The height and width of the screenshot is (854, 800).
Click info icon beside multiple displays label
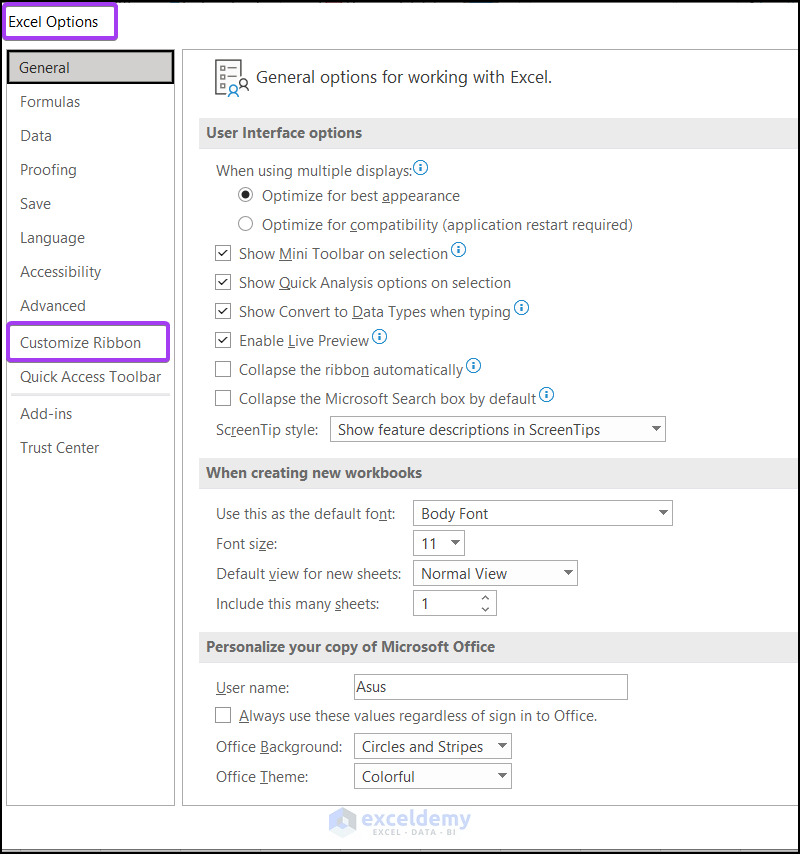421,168
